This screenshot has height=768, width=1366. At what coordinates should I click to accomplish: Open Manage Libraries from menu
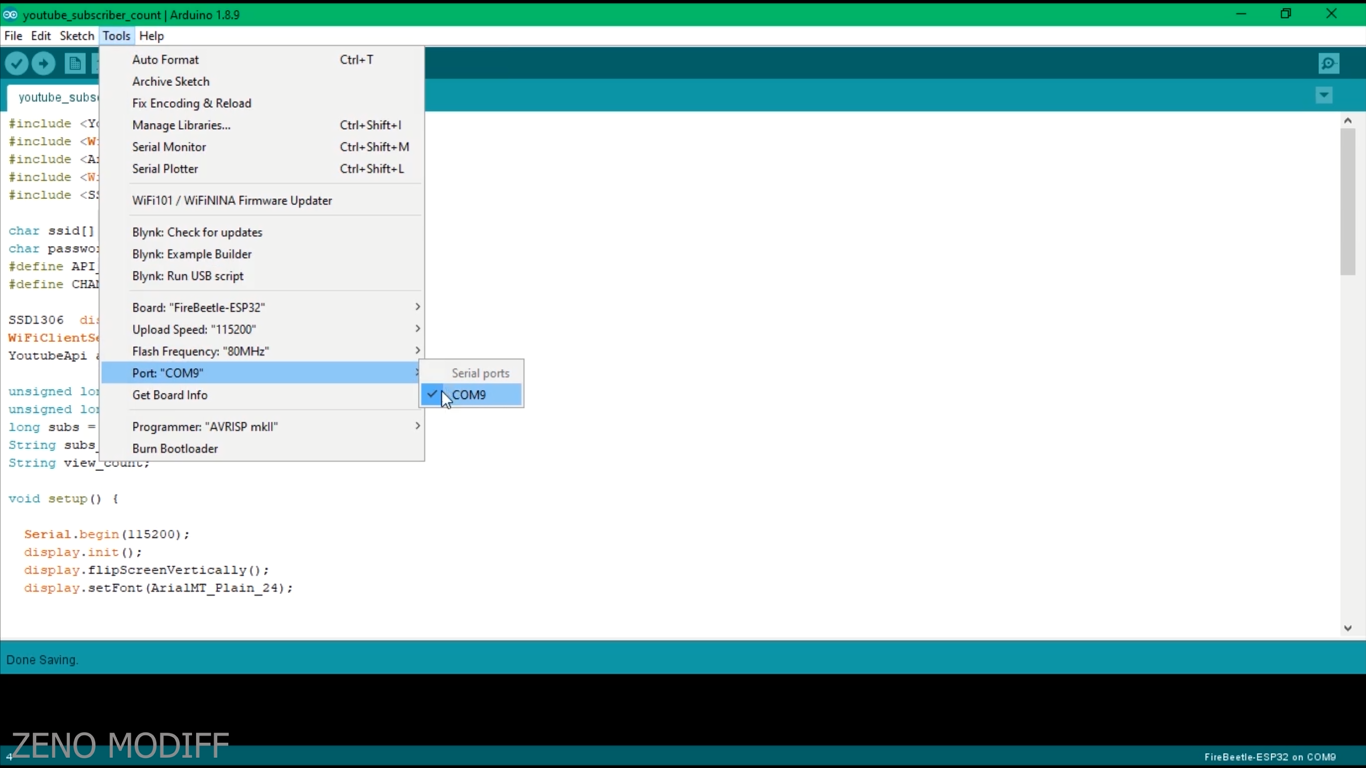coord(263,126)
